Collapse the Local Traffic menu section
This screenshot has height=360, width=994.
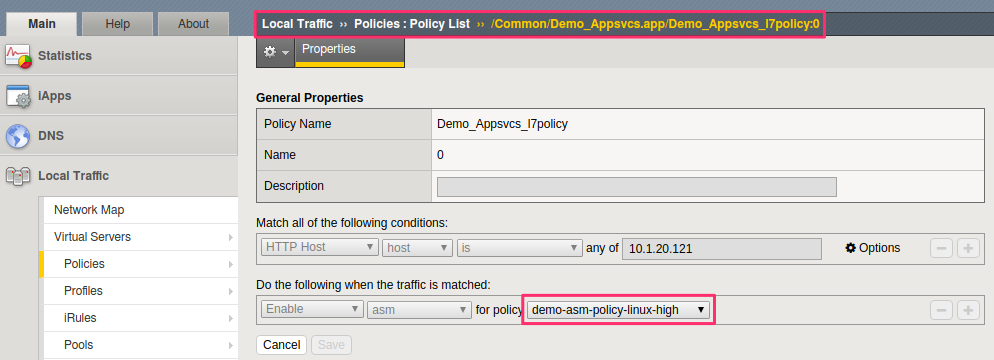pyautogui.click(x=119, y=176)
